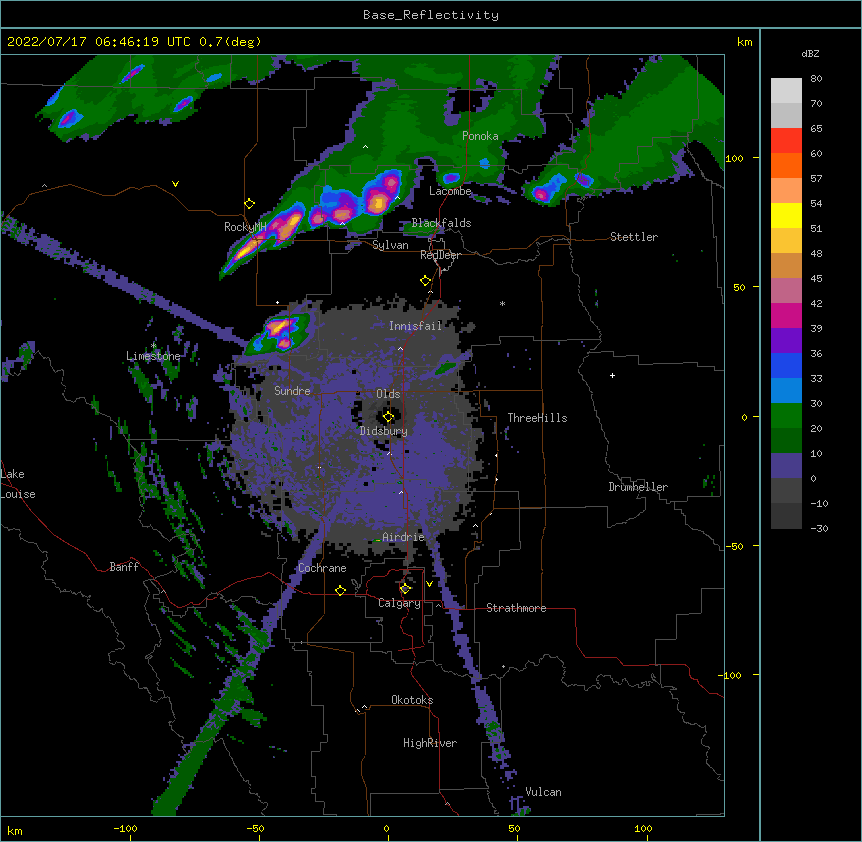
Task: Click the Okotoks town label
Action: click(x=412, y=700)
